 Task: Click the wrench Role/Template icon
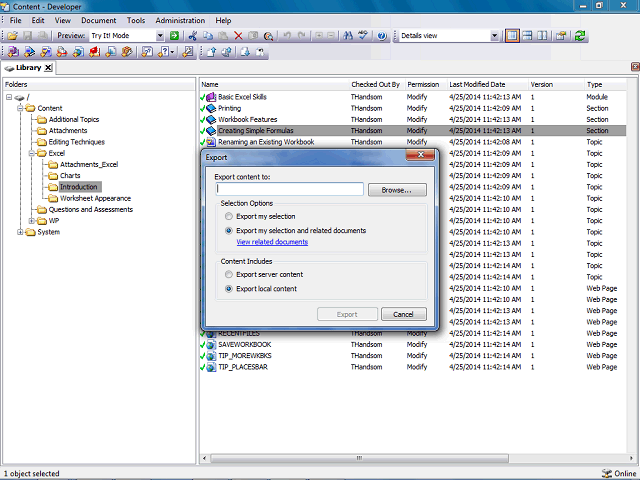click(187, 52)
